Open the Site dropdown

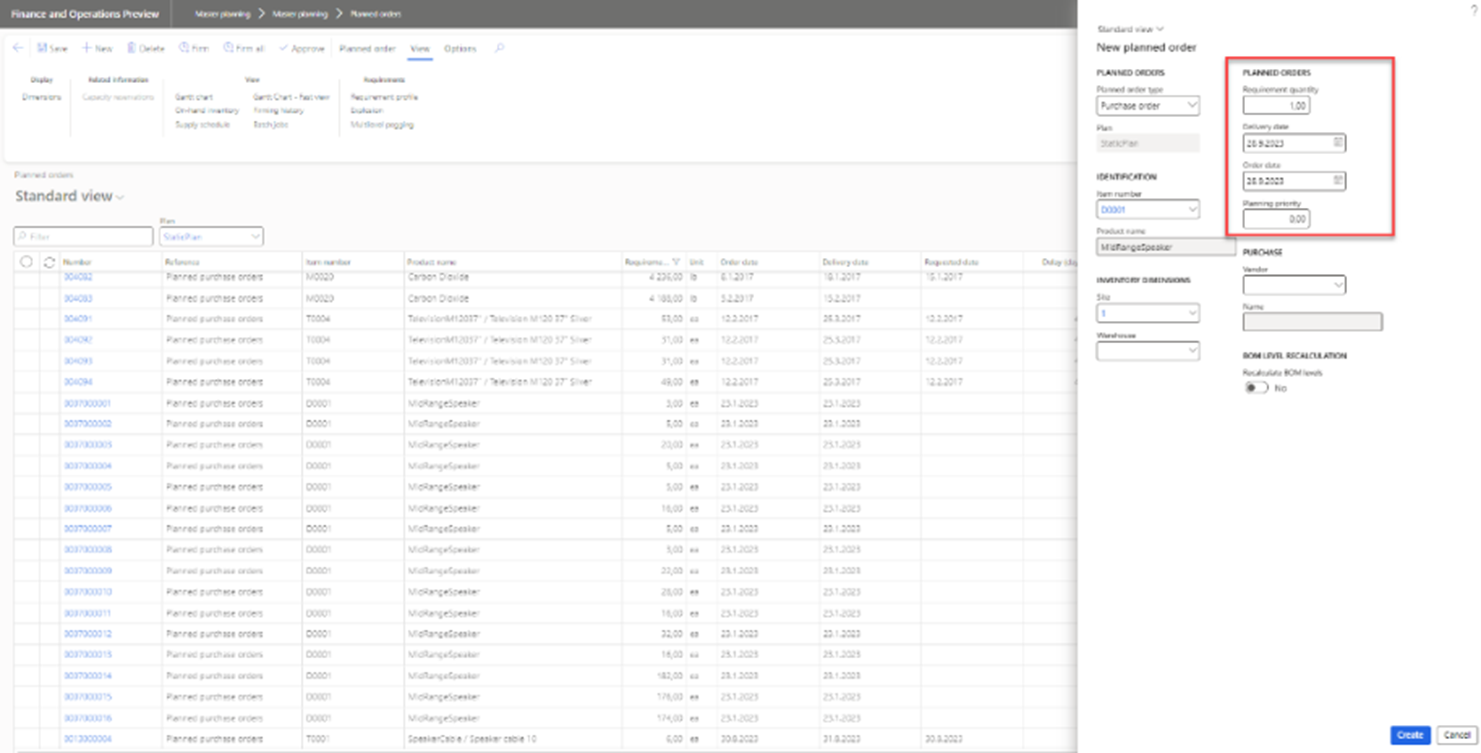point(1148,314)
